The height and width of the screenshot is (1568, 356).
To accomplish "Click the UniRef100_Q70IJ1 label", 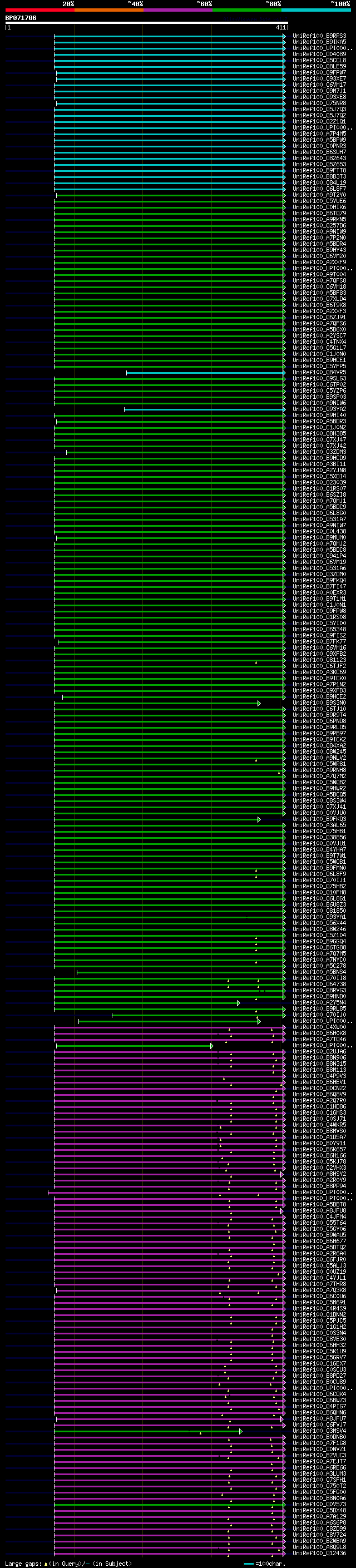I will [x=319, y=880].
